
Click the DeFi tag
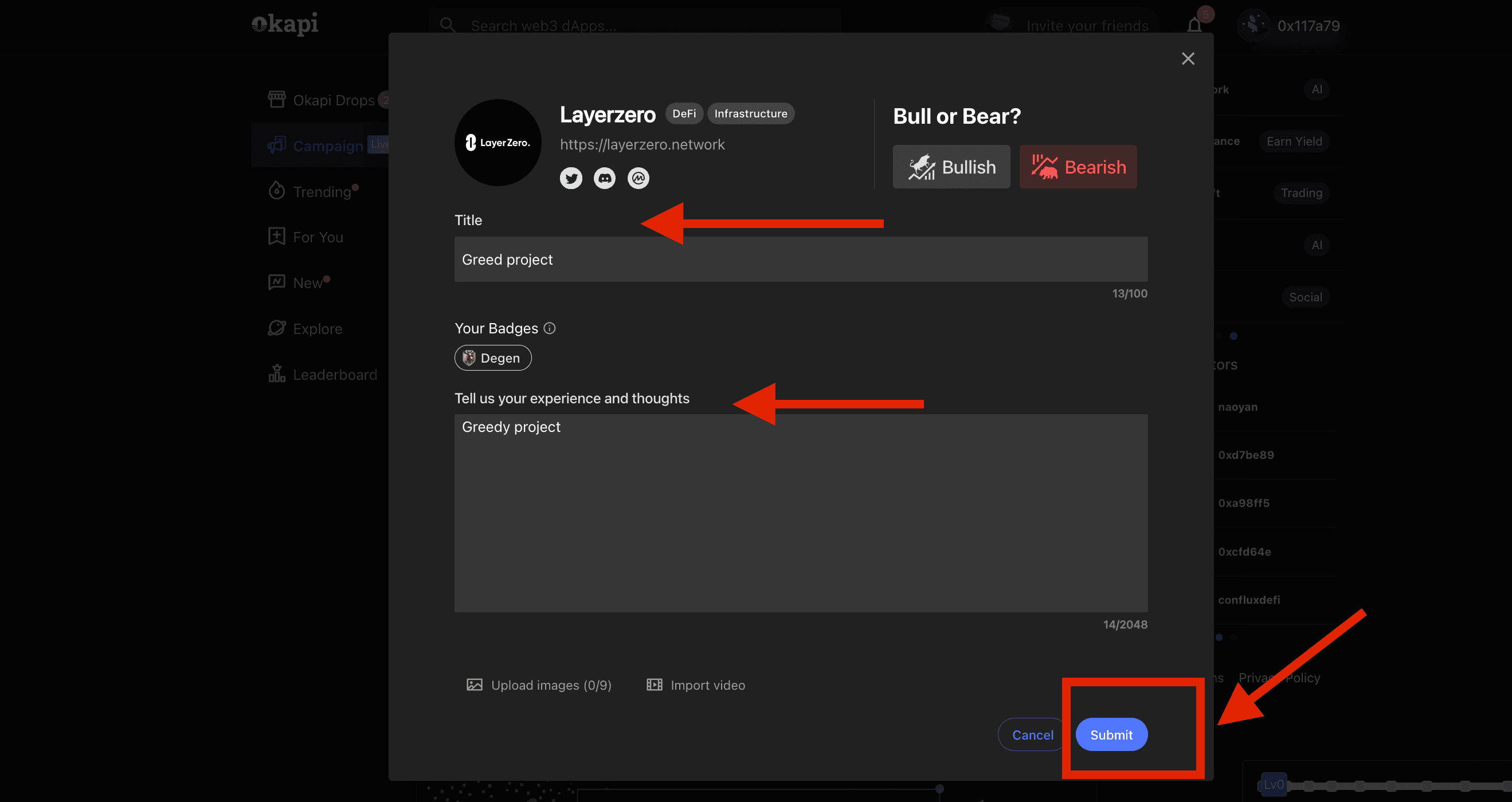[x=684, y=113]
